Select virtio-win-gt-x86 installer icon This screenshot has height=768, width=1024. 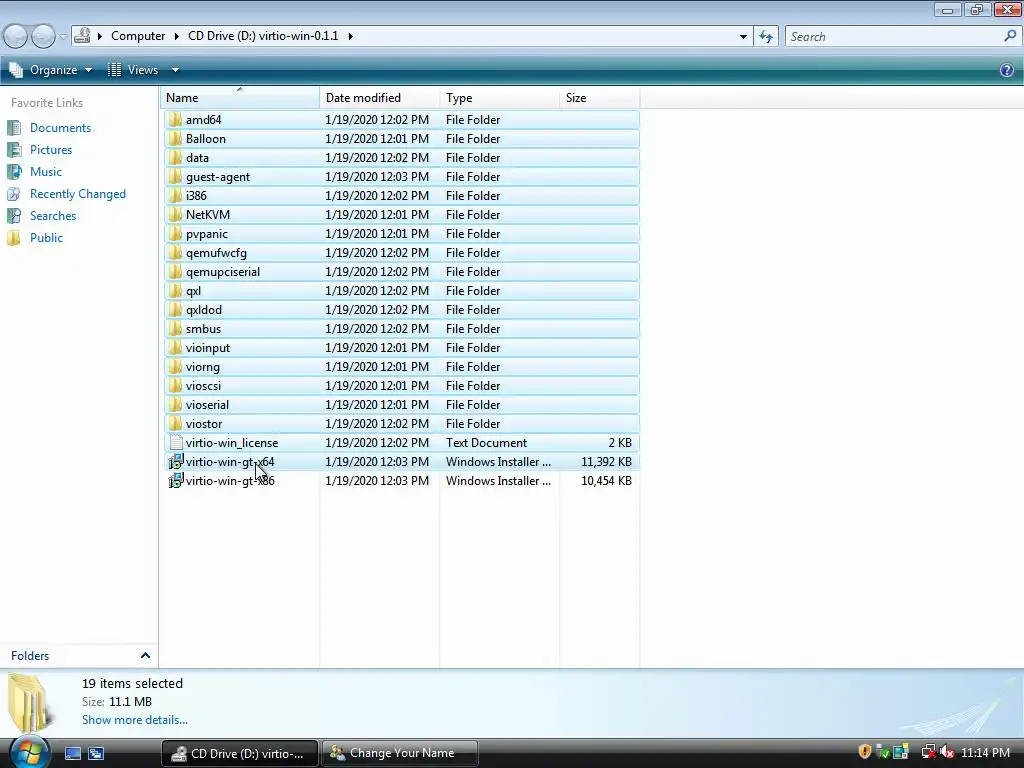[175, 480]
